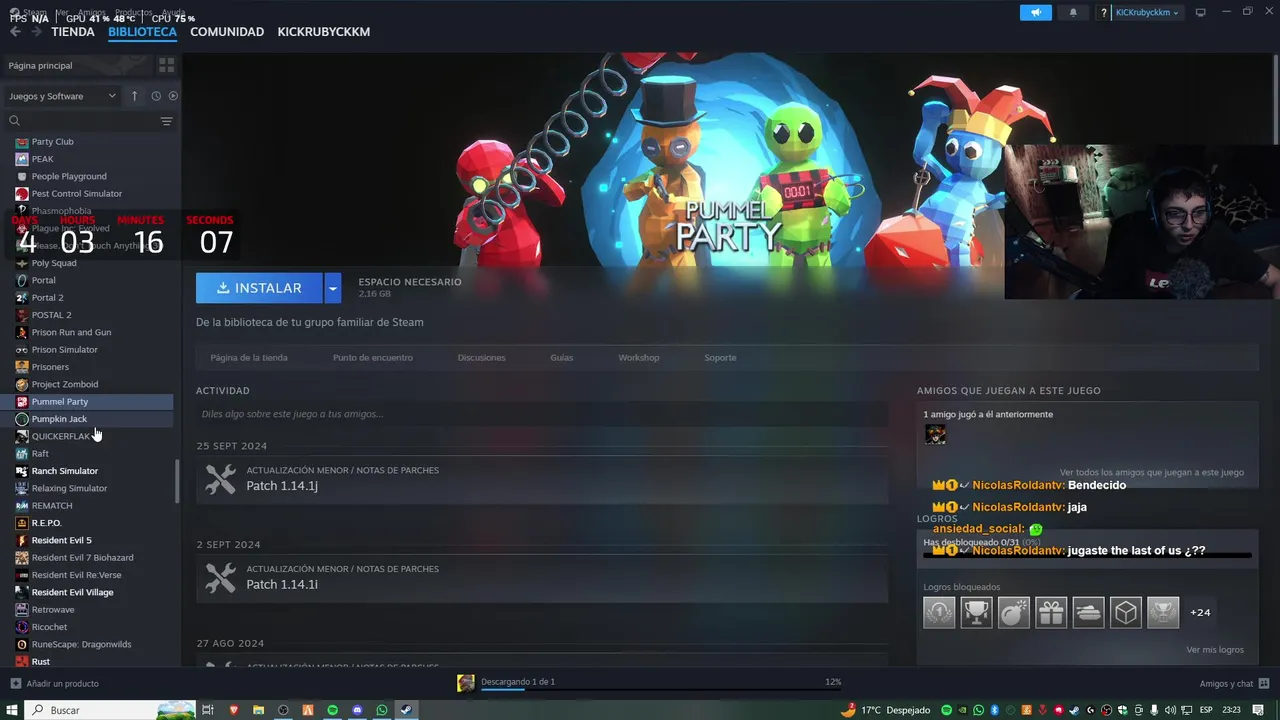
Task: Open the Workshop tab
Action: 639,357
